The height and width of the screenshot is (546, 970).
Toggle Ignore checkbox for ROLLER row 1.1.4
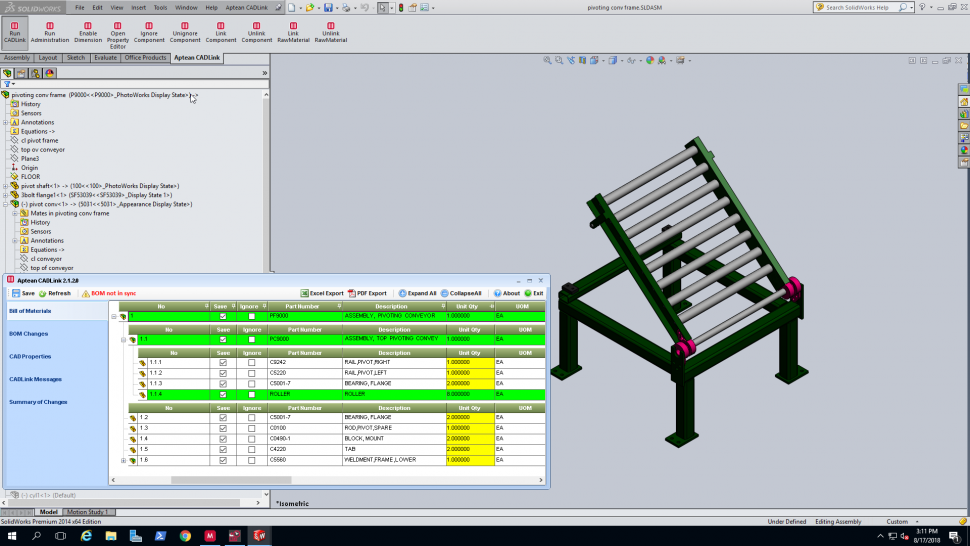coord(251,394)
